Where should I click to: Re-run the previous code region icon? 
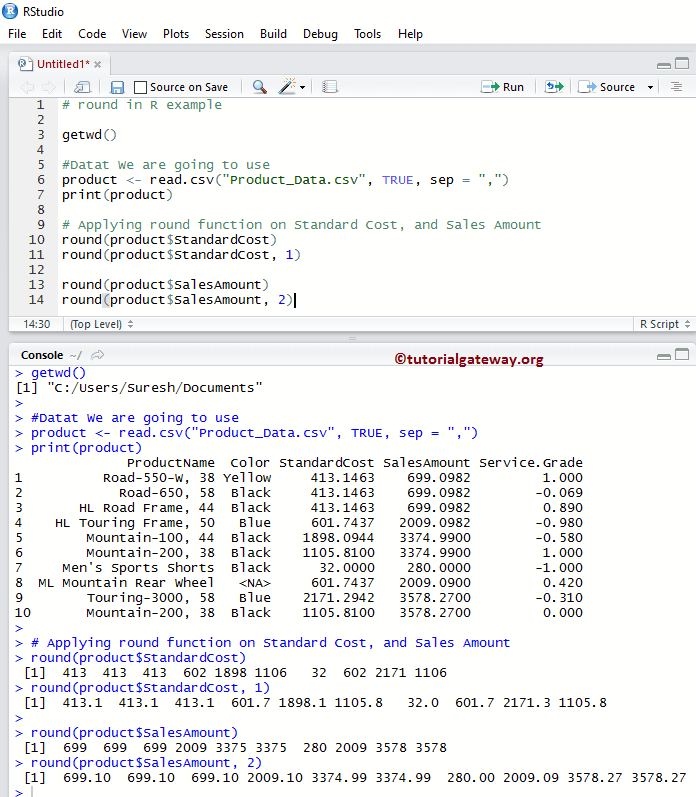click(x=554, y=87)
